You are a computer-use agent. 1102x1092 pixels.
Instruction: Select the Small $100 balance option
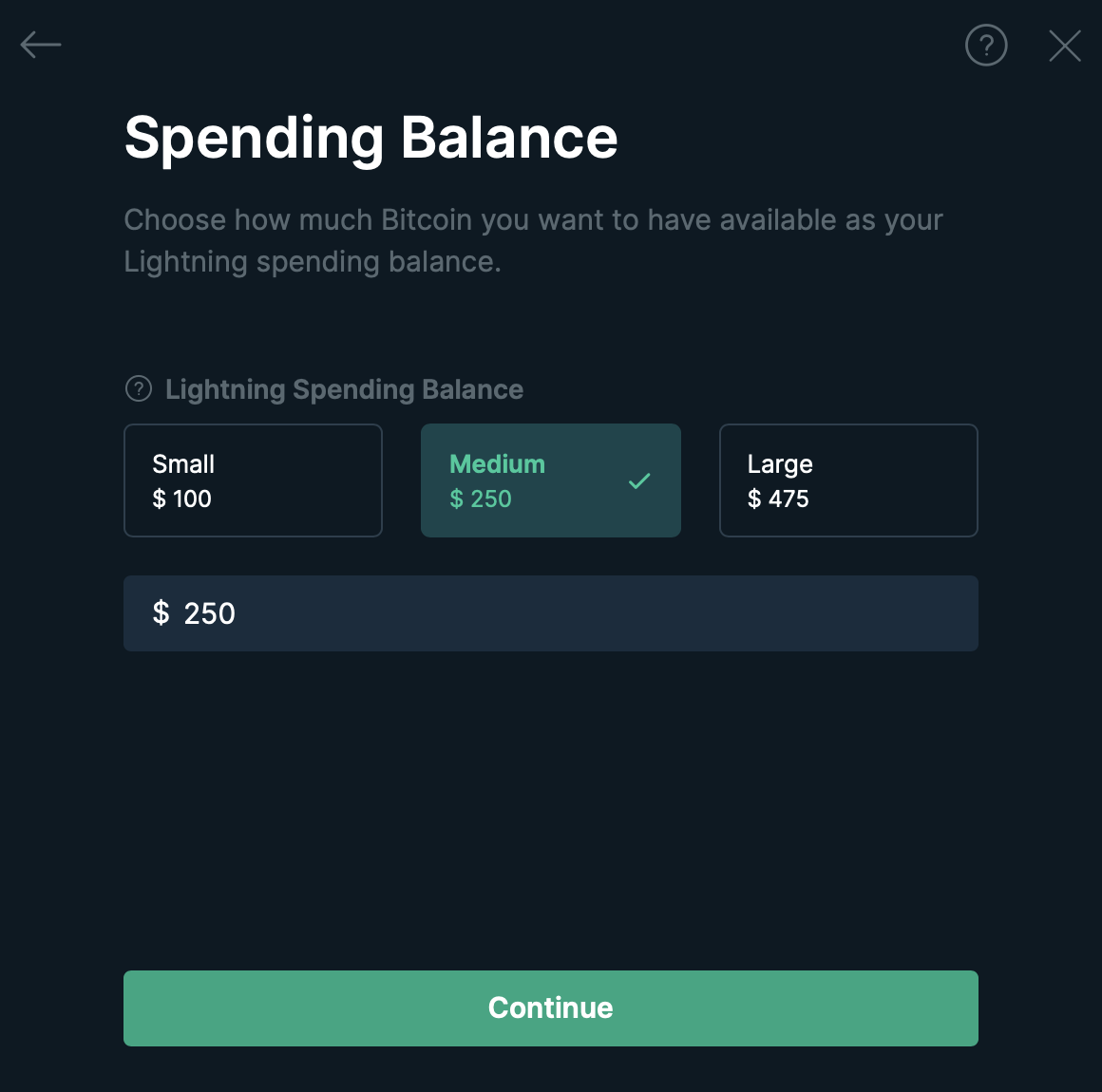coord(253,480)
